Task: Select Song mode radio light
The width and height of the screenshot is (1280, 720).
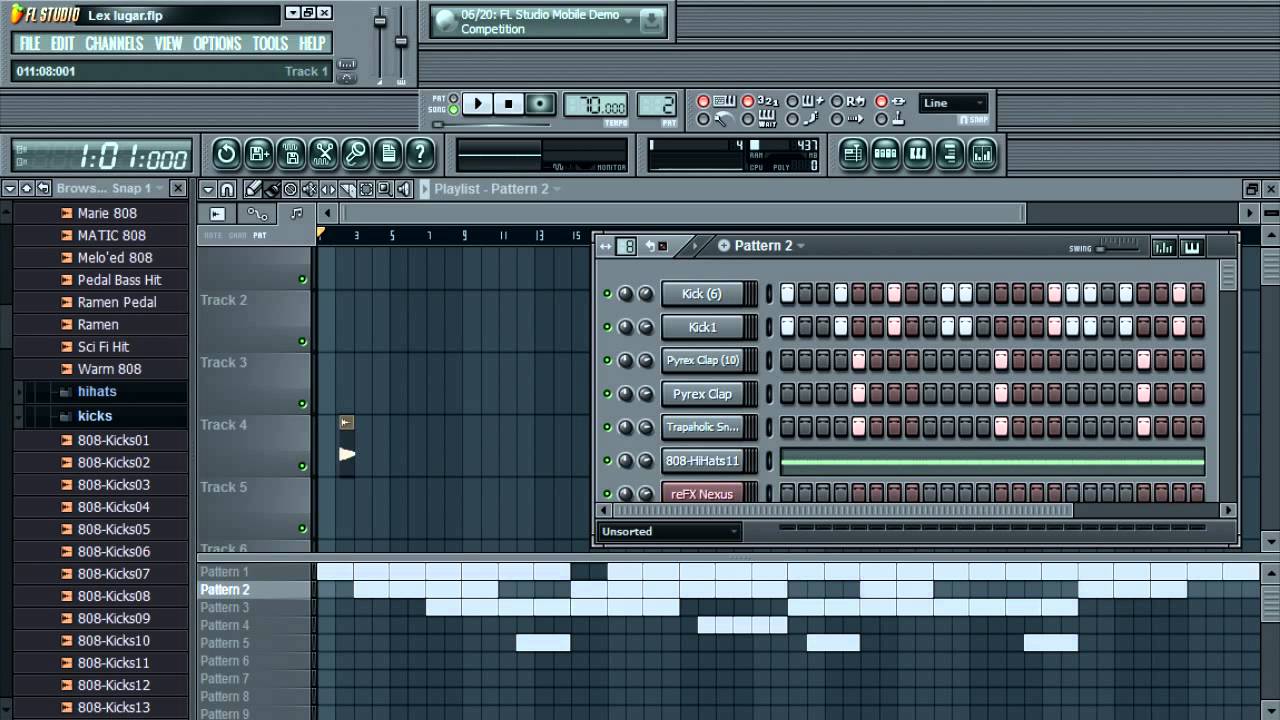Action: point(453,109)
